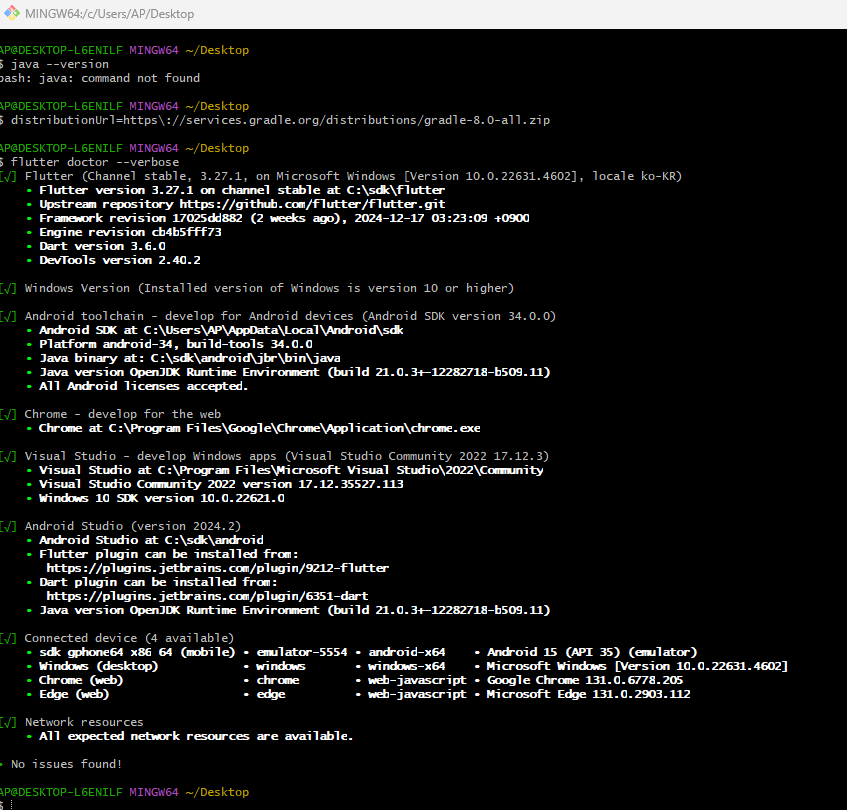
Task: Click the 'flutter doctor --verbose' command
Action: point(90,163)
